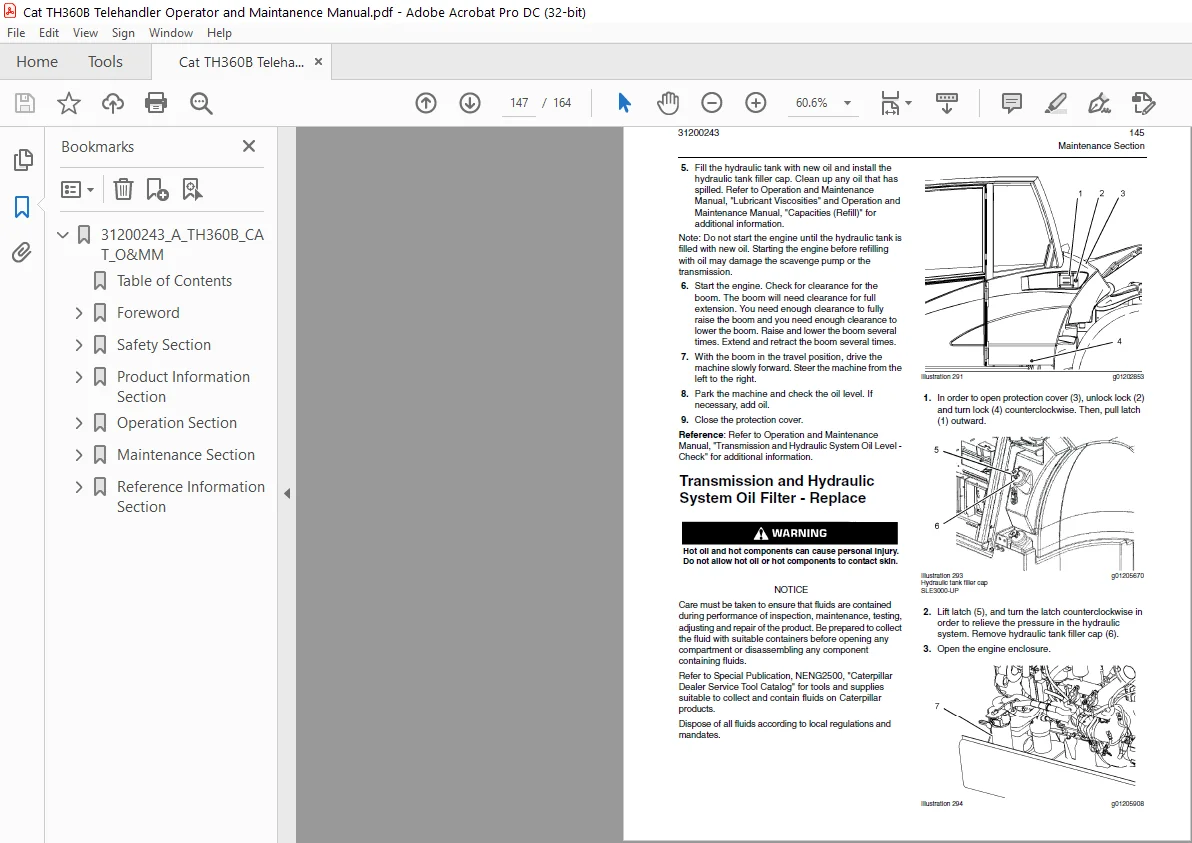This screenshot has height=843, width=1192.
Task: Open the File menu
Action: (16, 33)
